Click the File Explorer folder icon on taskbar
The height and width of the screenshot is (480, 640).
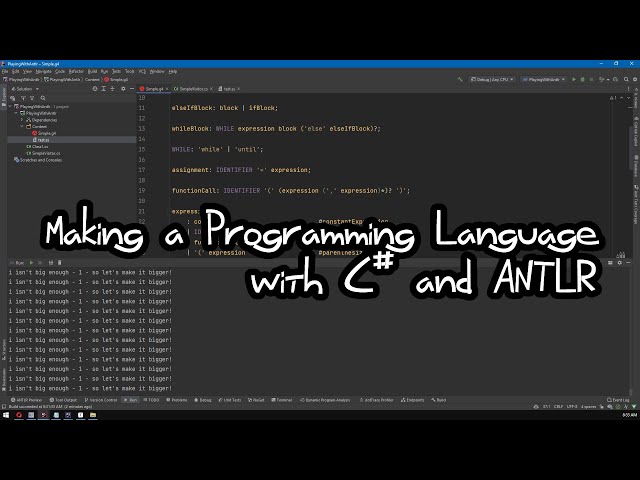coord(93,415)
